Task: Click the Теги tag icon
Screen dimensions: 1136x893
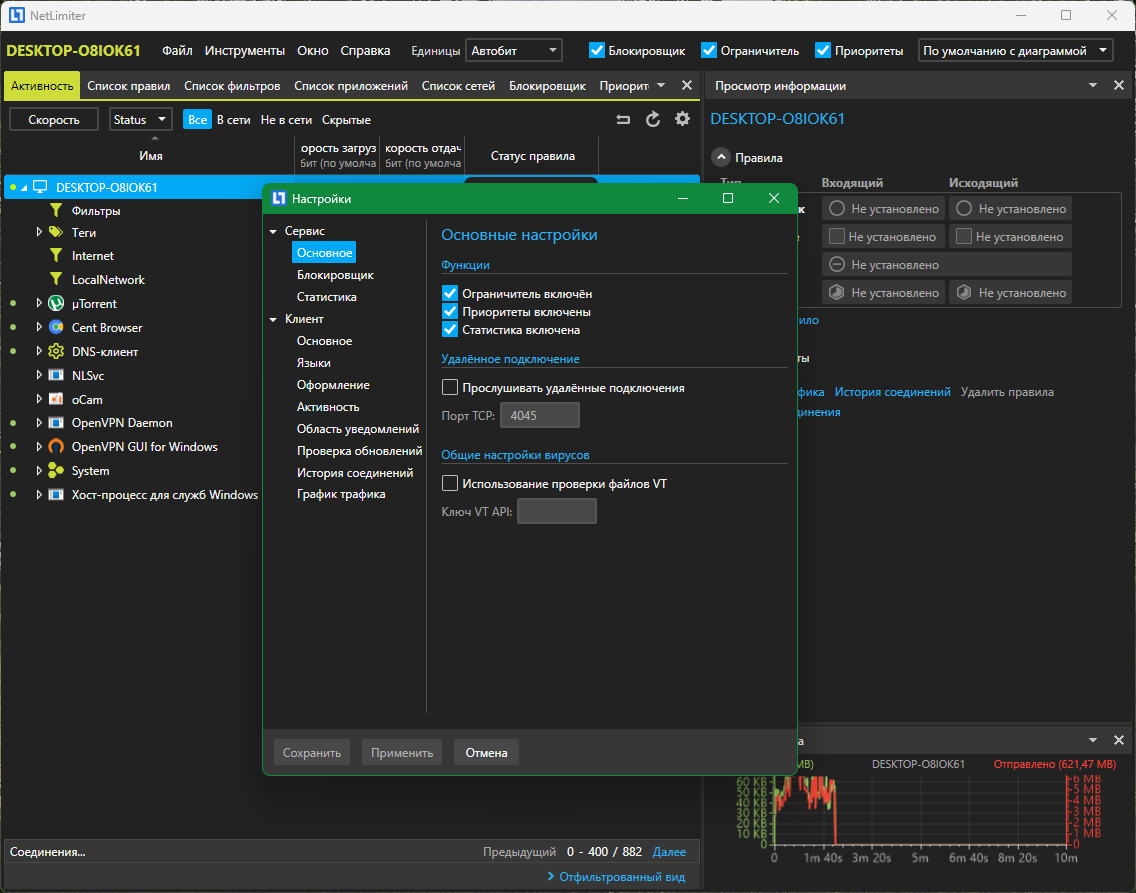Action: [56, 232]
